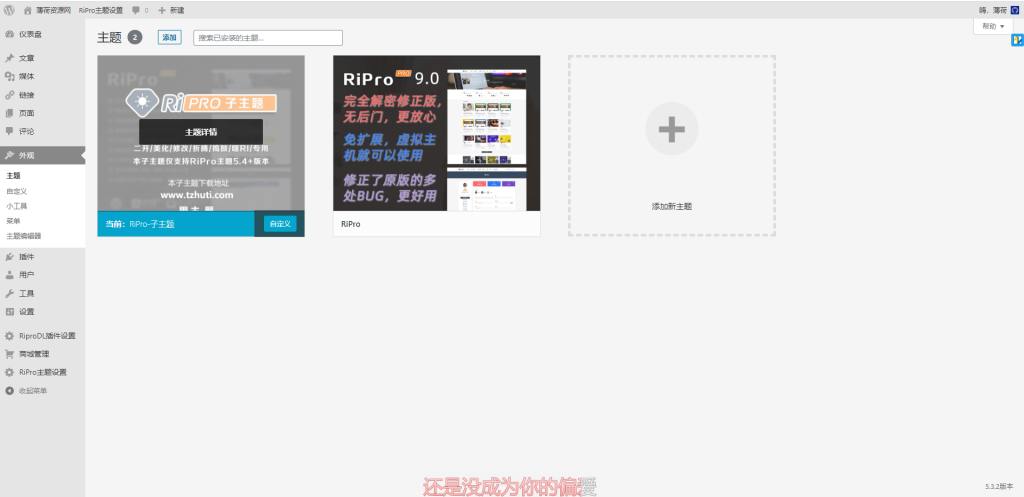Open the 仪表盘 dashboard icon

coord(9,34)
